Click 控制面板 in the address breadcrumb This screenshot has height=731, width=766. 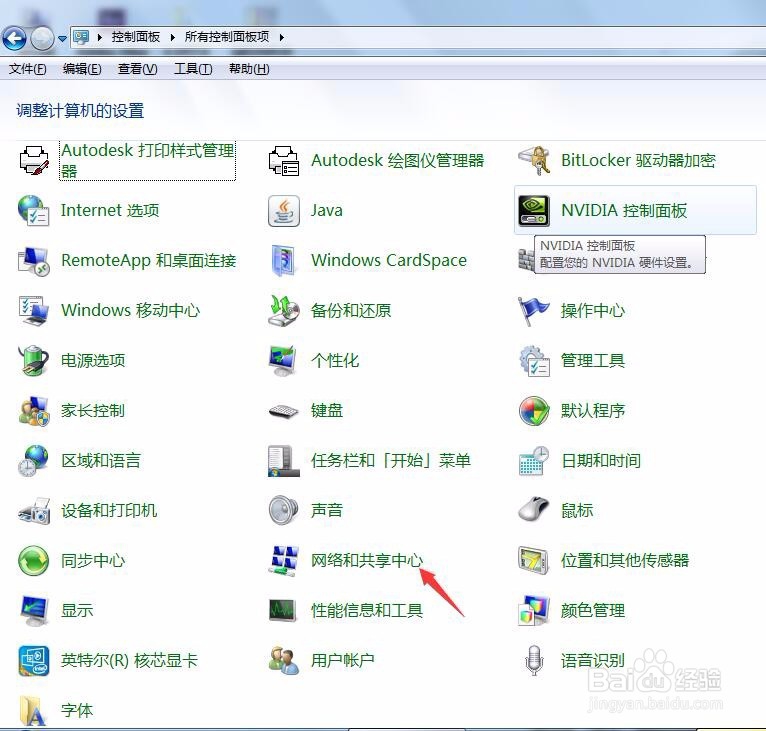(x=136, y=37)
